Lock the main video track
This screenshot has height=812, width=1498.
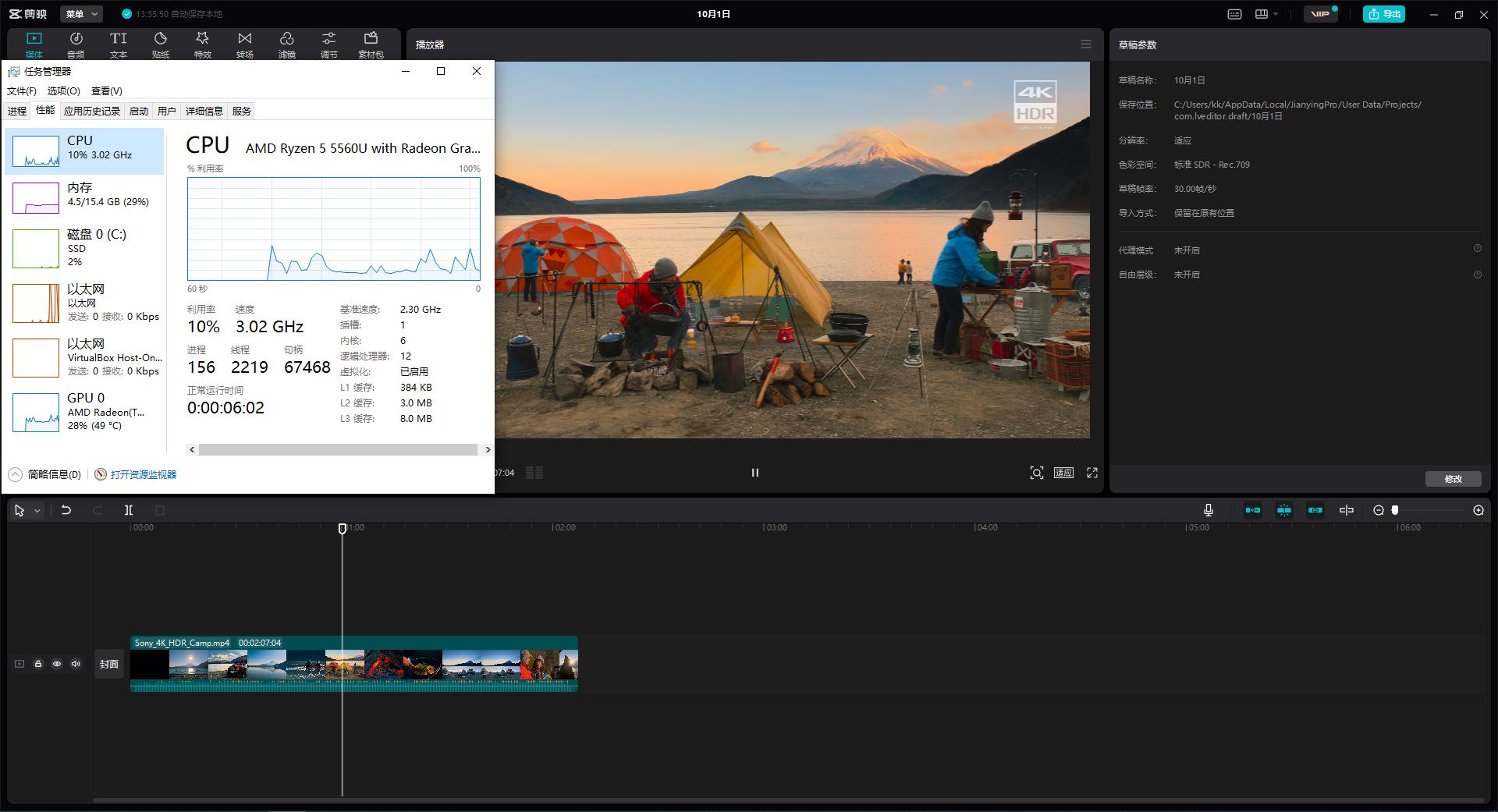point(38,664)
